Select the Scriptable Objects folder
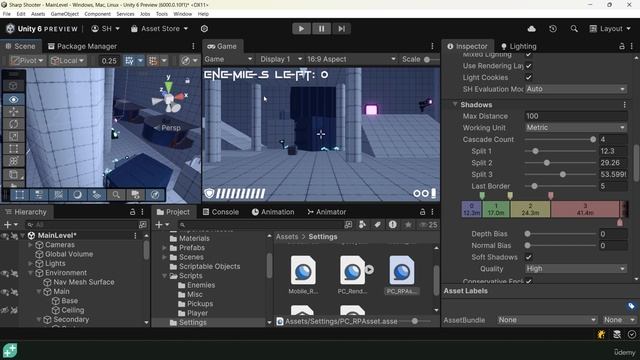Viewport: 640px width, 360px height. coord(209,267)
